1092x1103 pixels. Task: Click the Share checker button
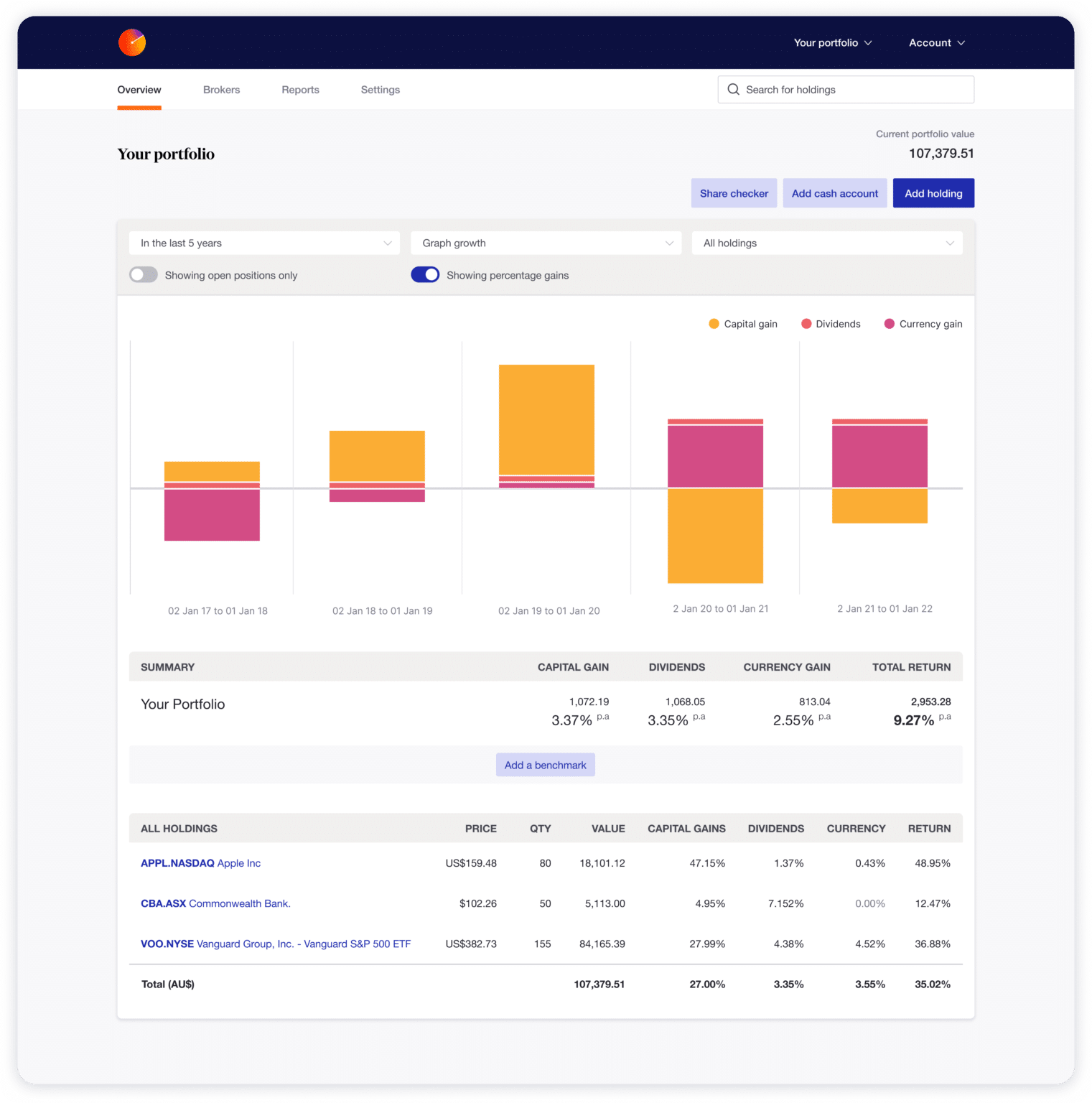[734, 192]
